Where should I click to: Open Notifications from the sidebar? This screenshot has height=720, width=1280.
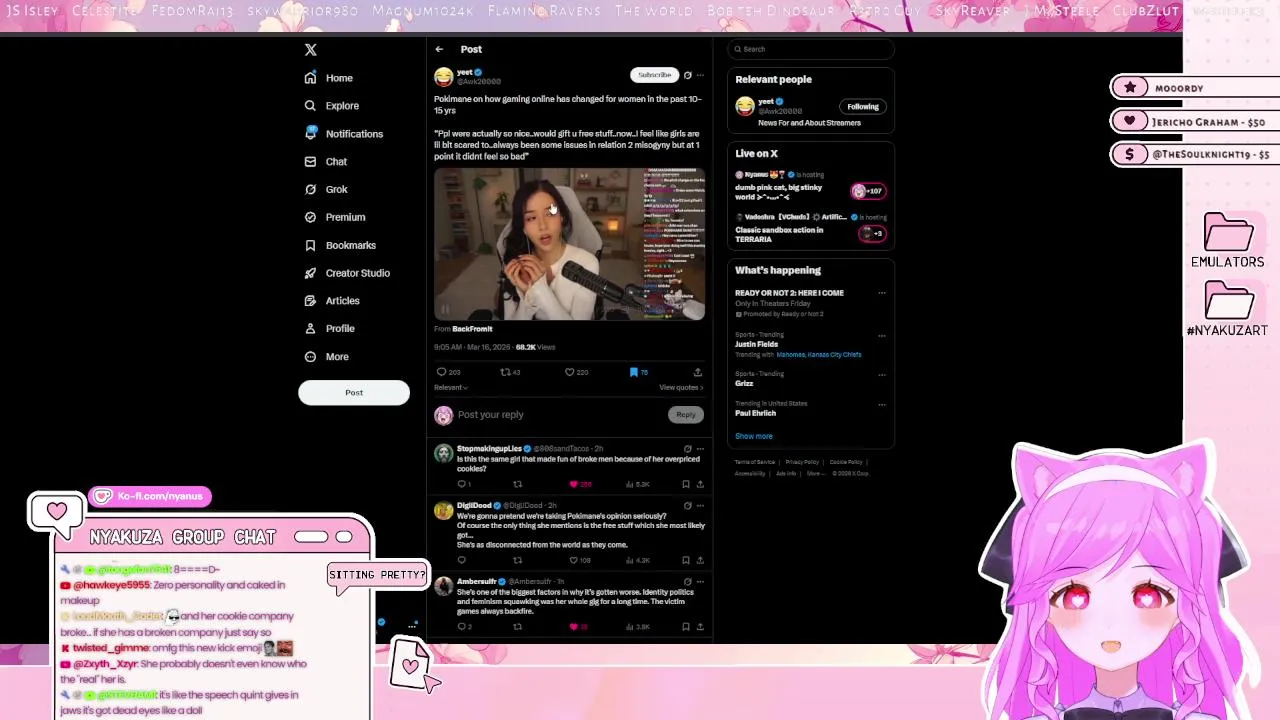[x=343, y=133]
